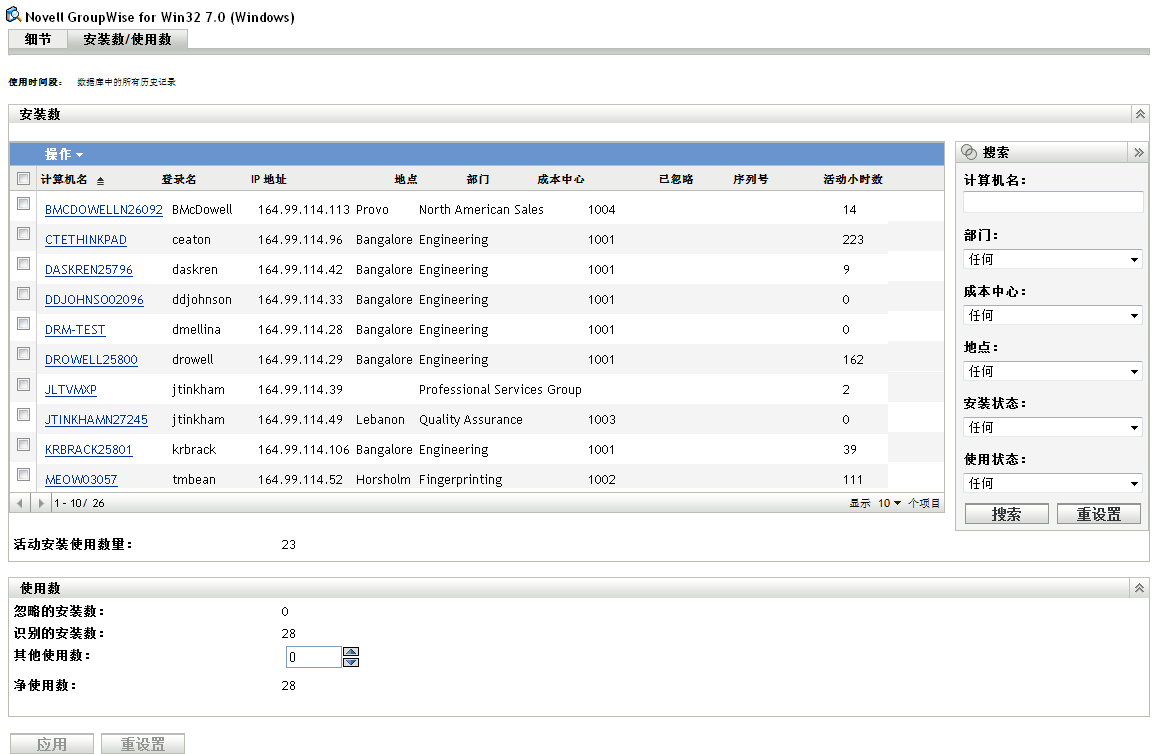Change items shown per page dropdown
1159x754 pixels.
click(x=889, y=503)
